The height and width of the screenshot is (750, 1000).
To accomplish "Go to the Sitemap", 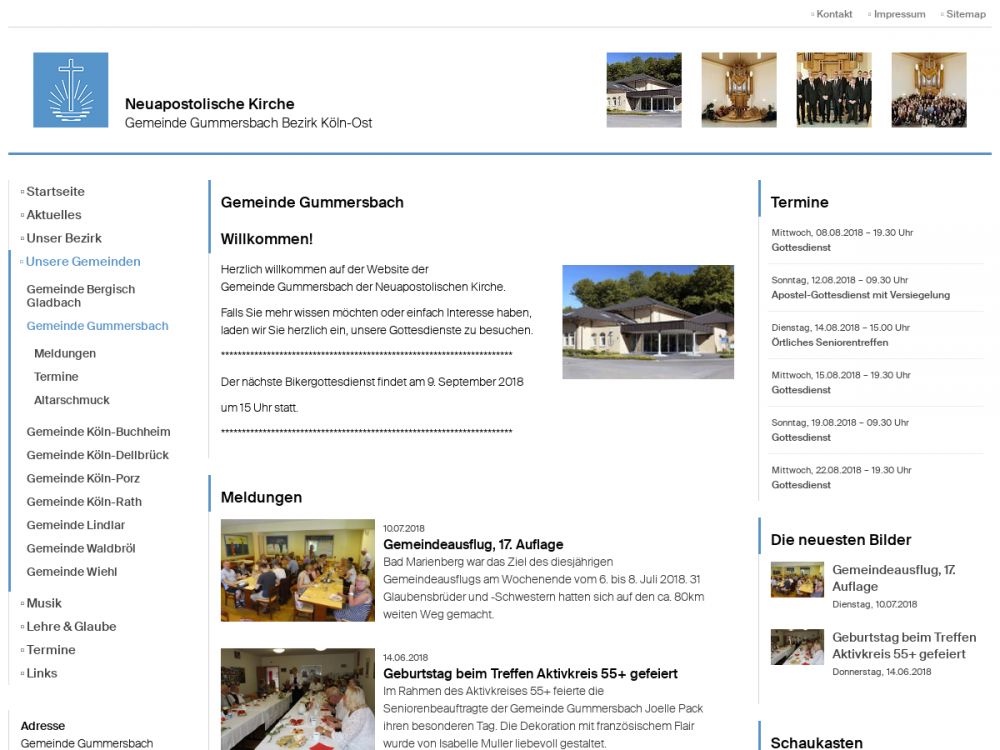I will 965,14.
